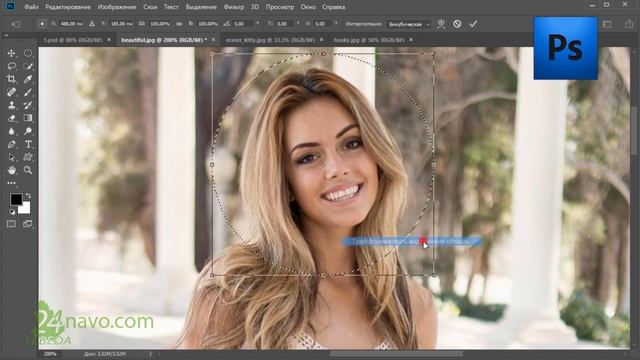Click the 200% zoom level field in the status bar
The width and height of the screenshot is (640, 360).
50,354
